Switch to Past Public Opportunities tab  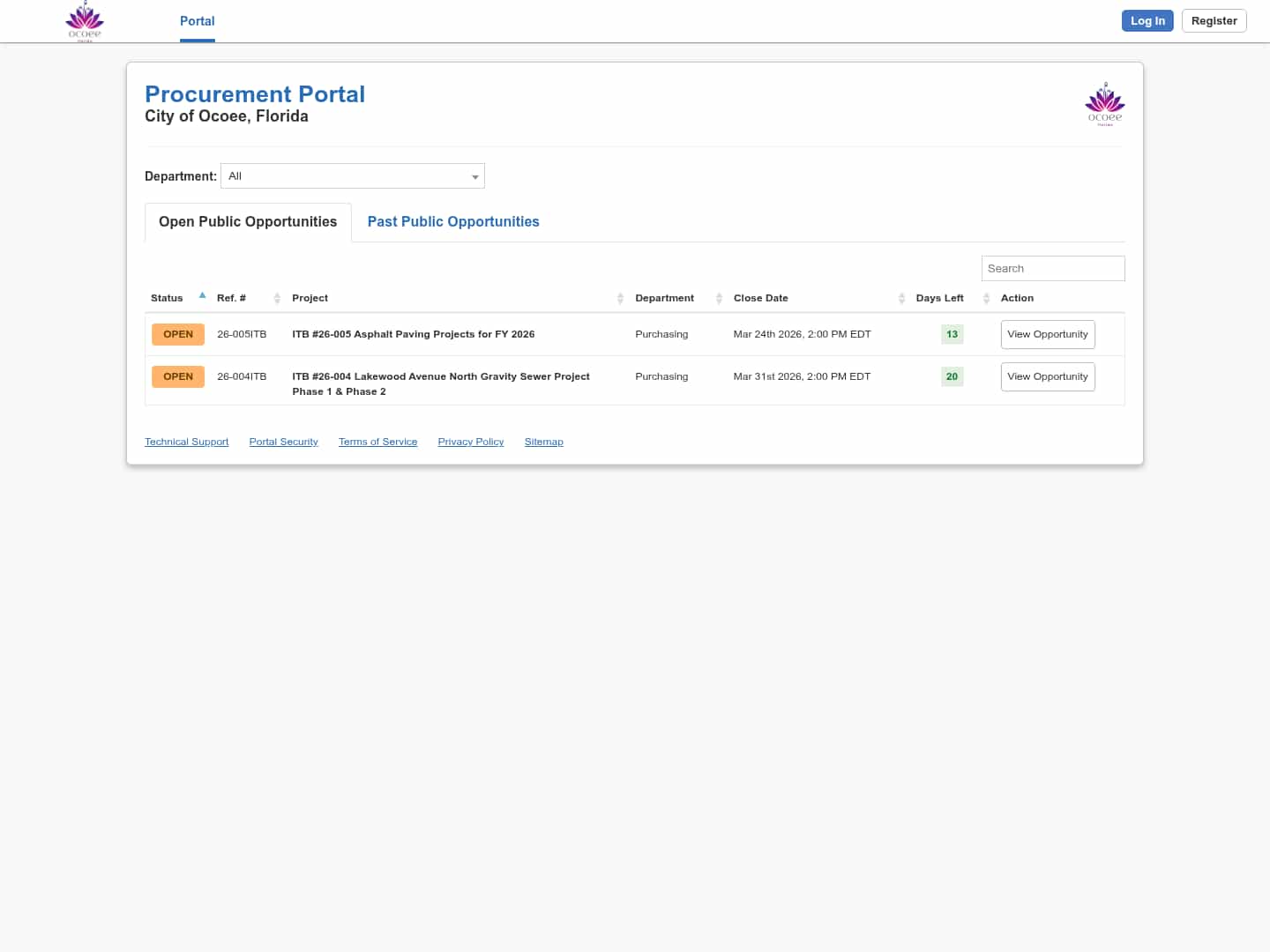point(452,222)
